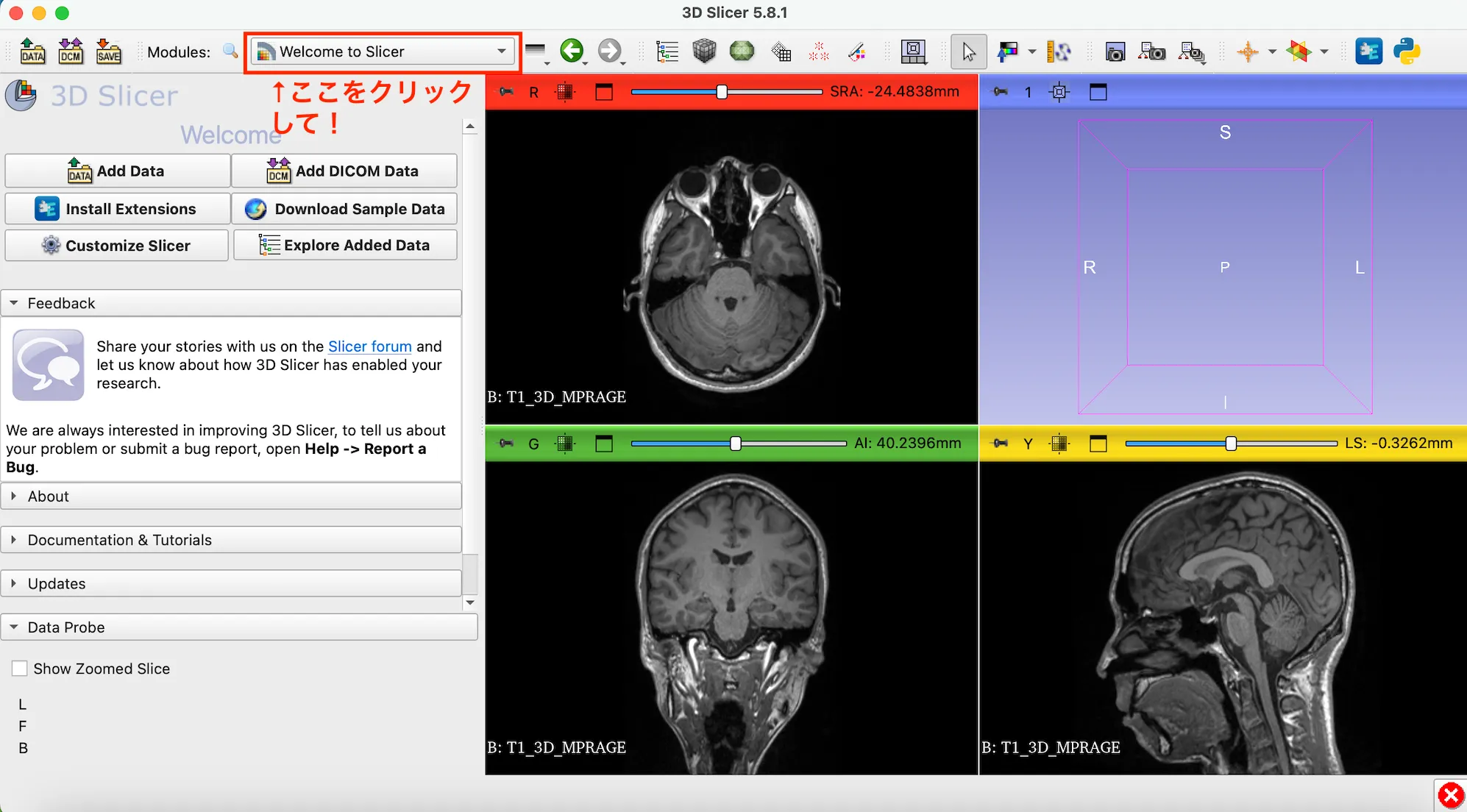
Task: Select the Save scene toolbar icon
Action: pos(109,51)
